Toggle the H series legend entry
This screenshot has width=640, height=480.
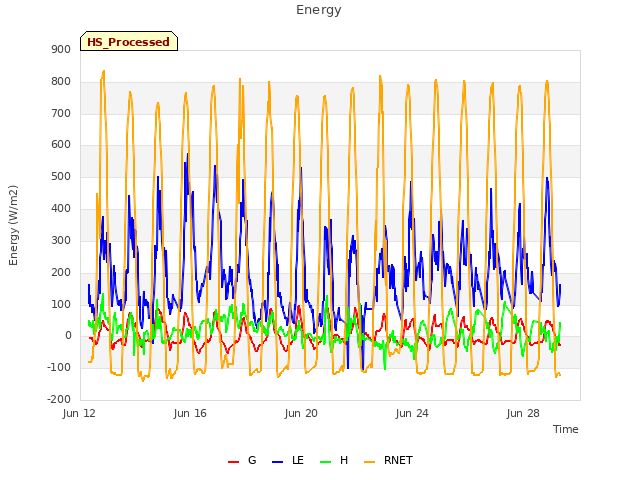(334, 460)
